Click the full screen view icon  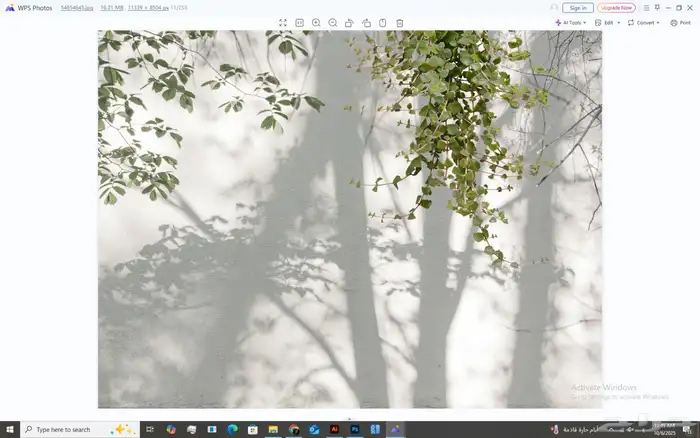(283, 22)
